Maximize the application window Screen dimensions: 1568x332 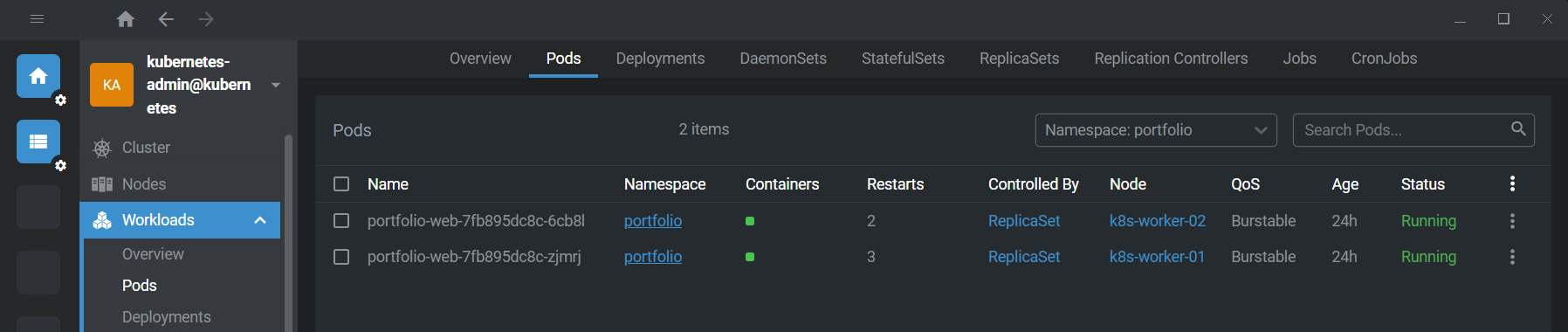(1503, 18)
